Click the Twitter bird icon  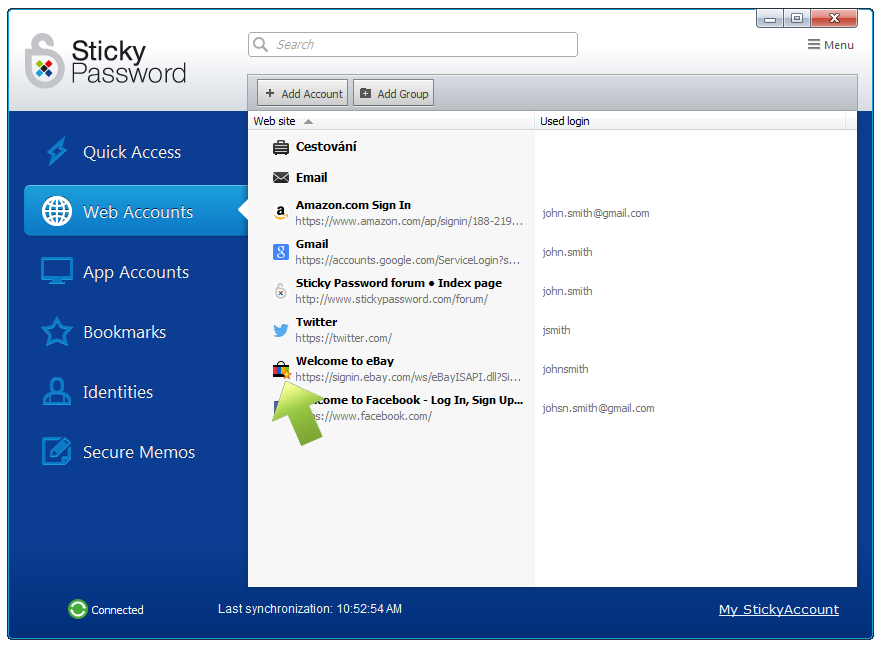[281, 330]
